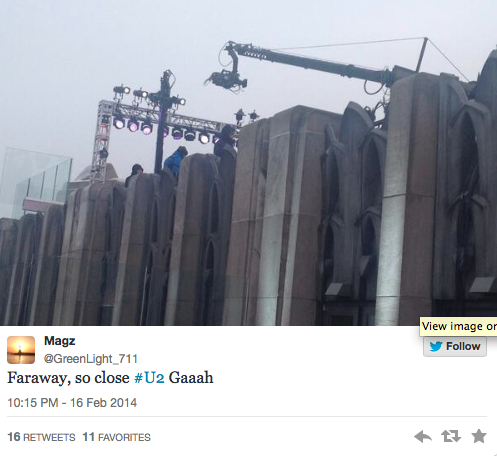Retweet this tweet using the retweet icon
Viewport: 497px width, 456px height.
451,436
